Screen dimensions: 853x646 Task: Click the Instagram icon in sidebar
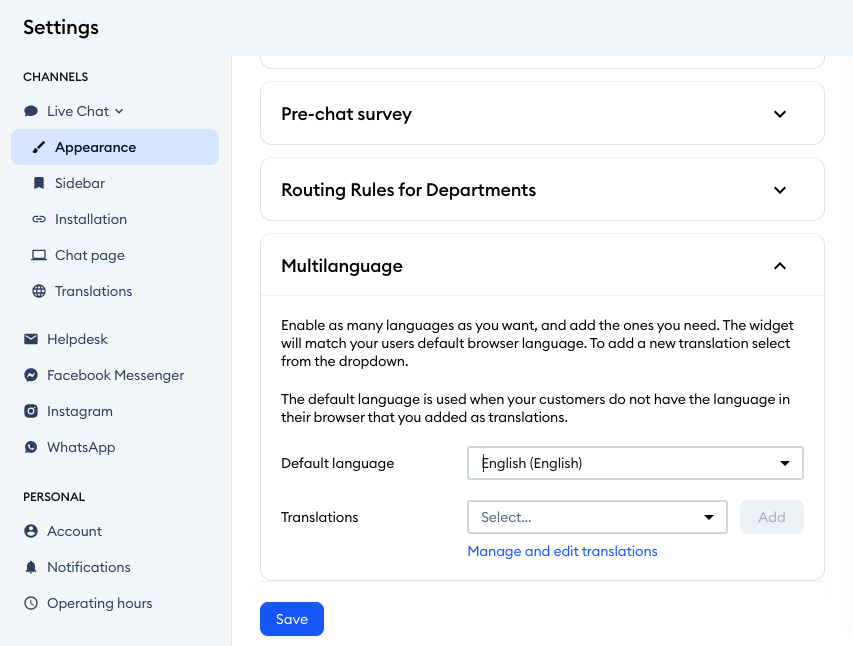(31, 411)
